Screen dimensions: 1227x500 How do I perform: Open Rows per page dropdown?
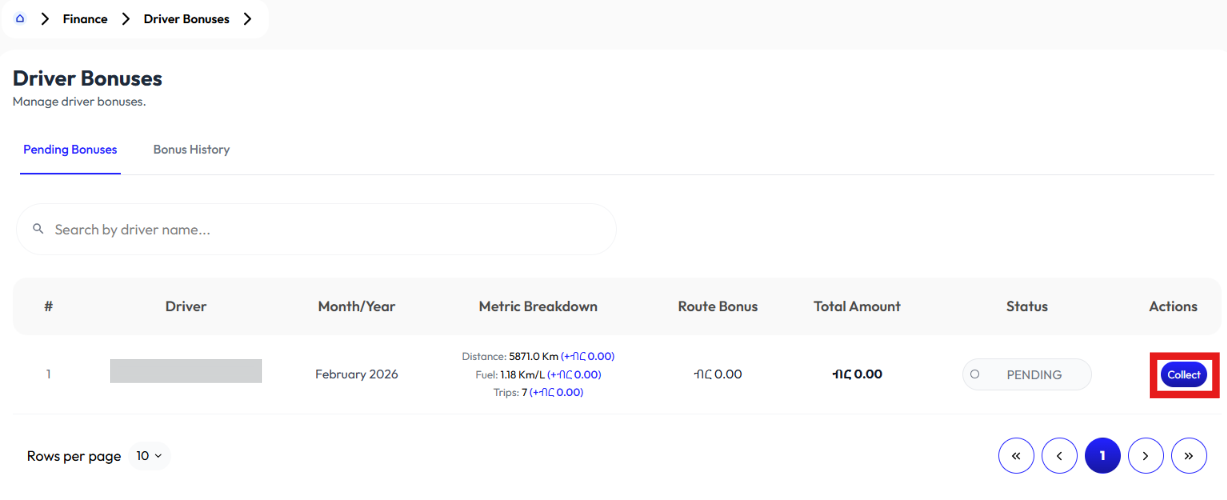coord(149,456)
